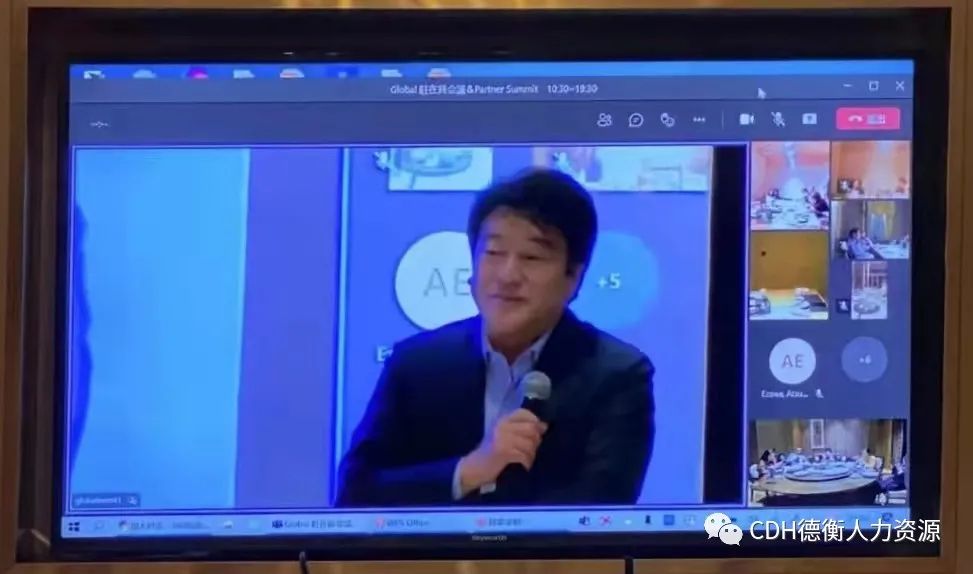Open the meeting chat icon
This screenshot has width=973, height=574.
(635, 120)
